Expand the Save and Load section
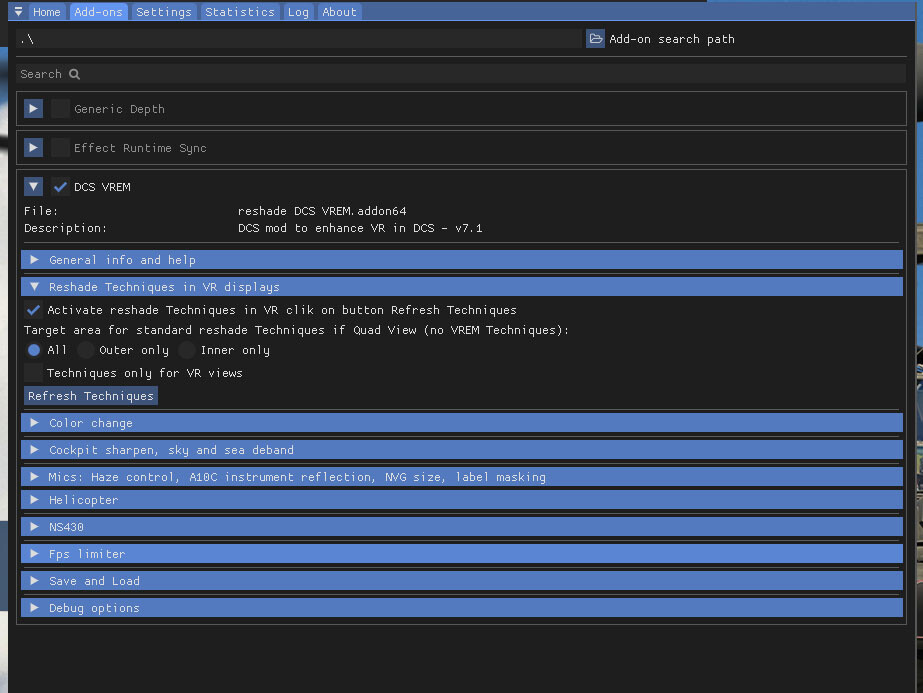 coord(462,581)
